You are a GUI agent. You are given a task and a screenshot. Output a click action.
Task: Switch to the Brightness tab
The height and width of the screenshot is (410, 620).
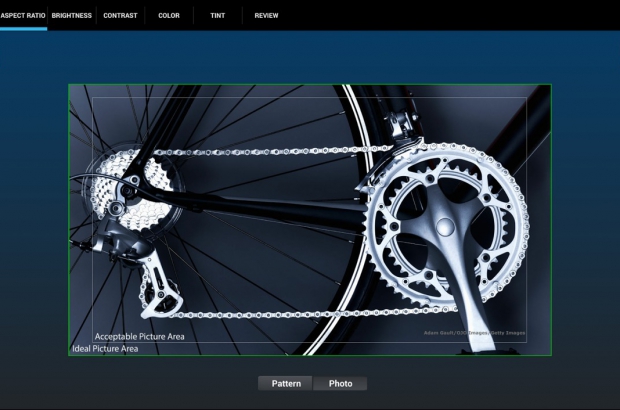(x=72, y=16)
